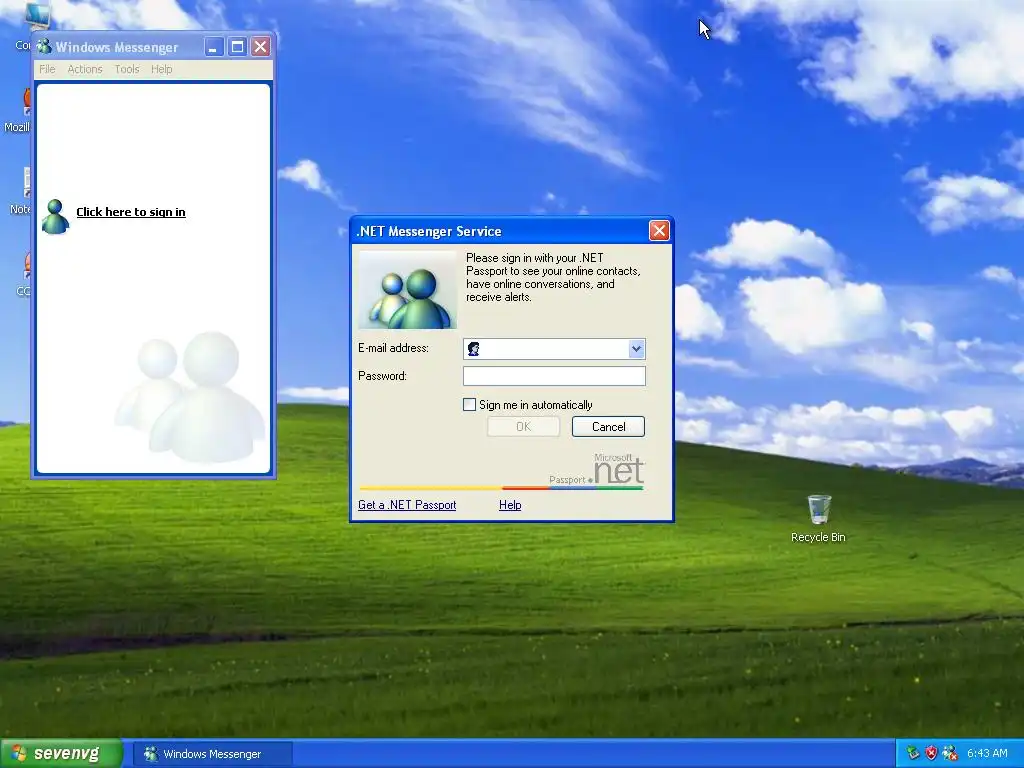Open the Actions menu in Windows Messenger
The height and width of the screenshot is (768, 1024).
click(x=85, y=69)
